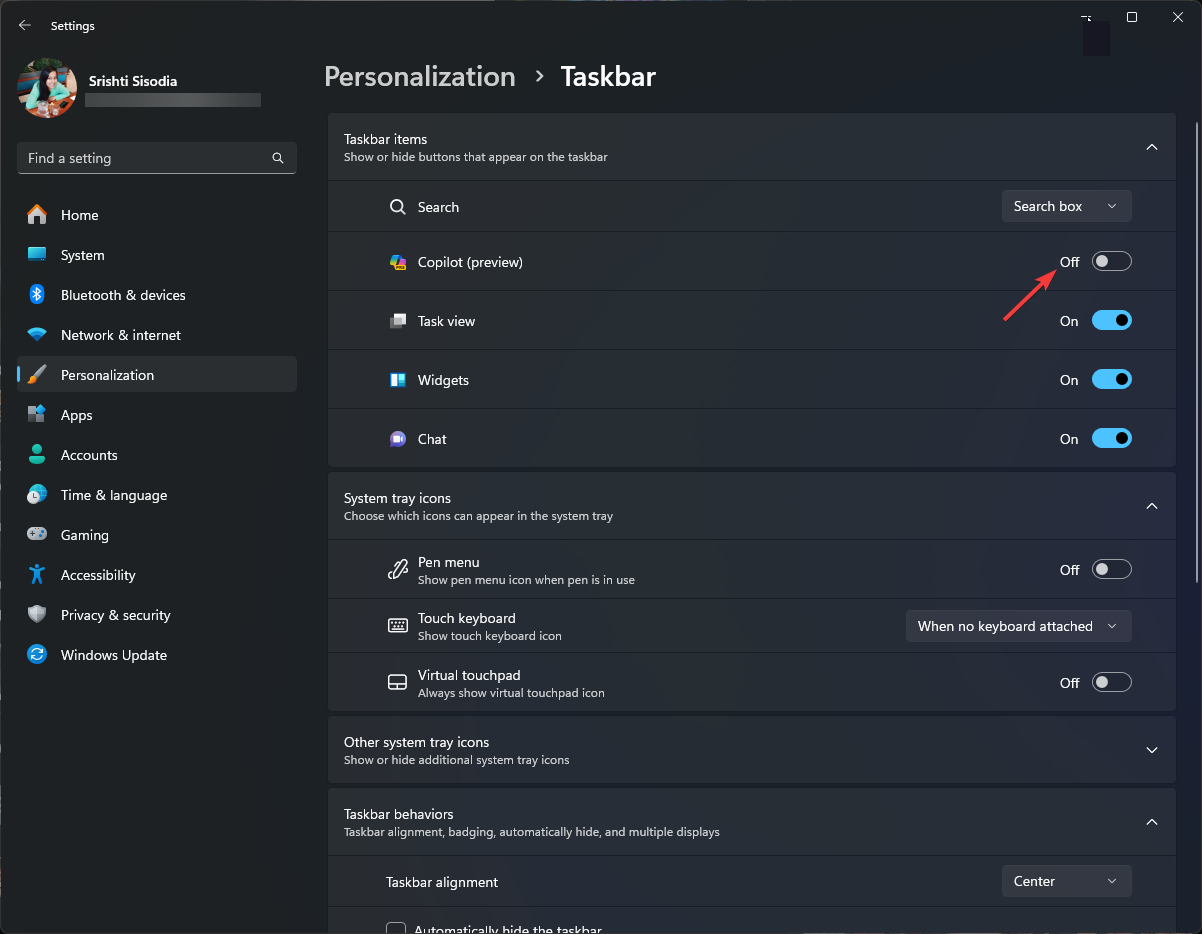Click the search magnifier in Find a setting
This screenshot has height=934, width=1202.
(x=278, y=158)
